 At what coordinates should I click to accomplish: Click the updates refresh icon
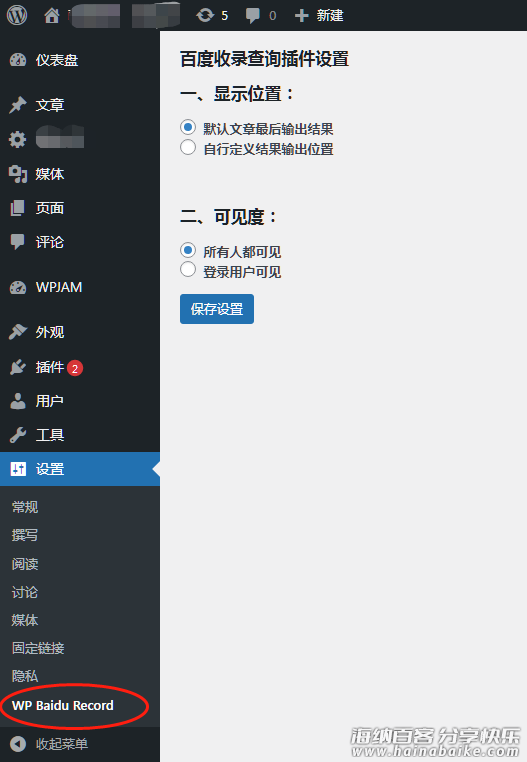205,16
